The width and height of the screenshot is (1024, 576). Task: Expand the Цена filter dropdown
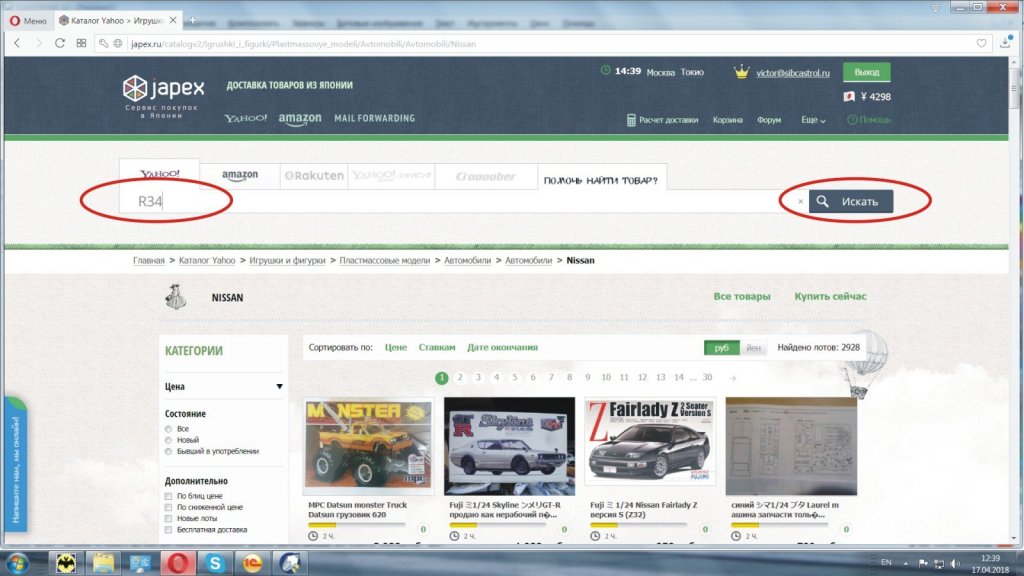coord(279,387)
